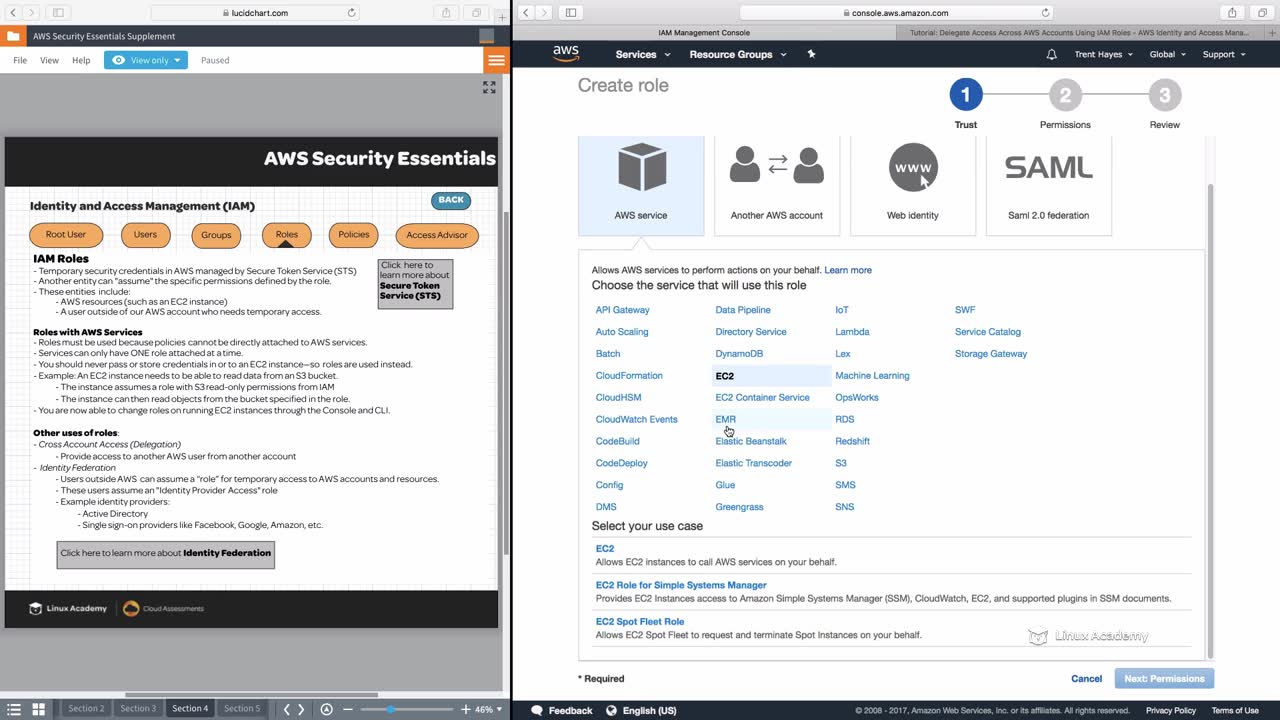
Task: Toggle sidebar in the Lucidchart Safari window
Action: 58,13
